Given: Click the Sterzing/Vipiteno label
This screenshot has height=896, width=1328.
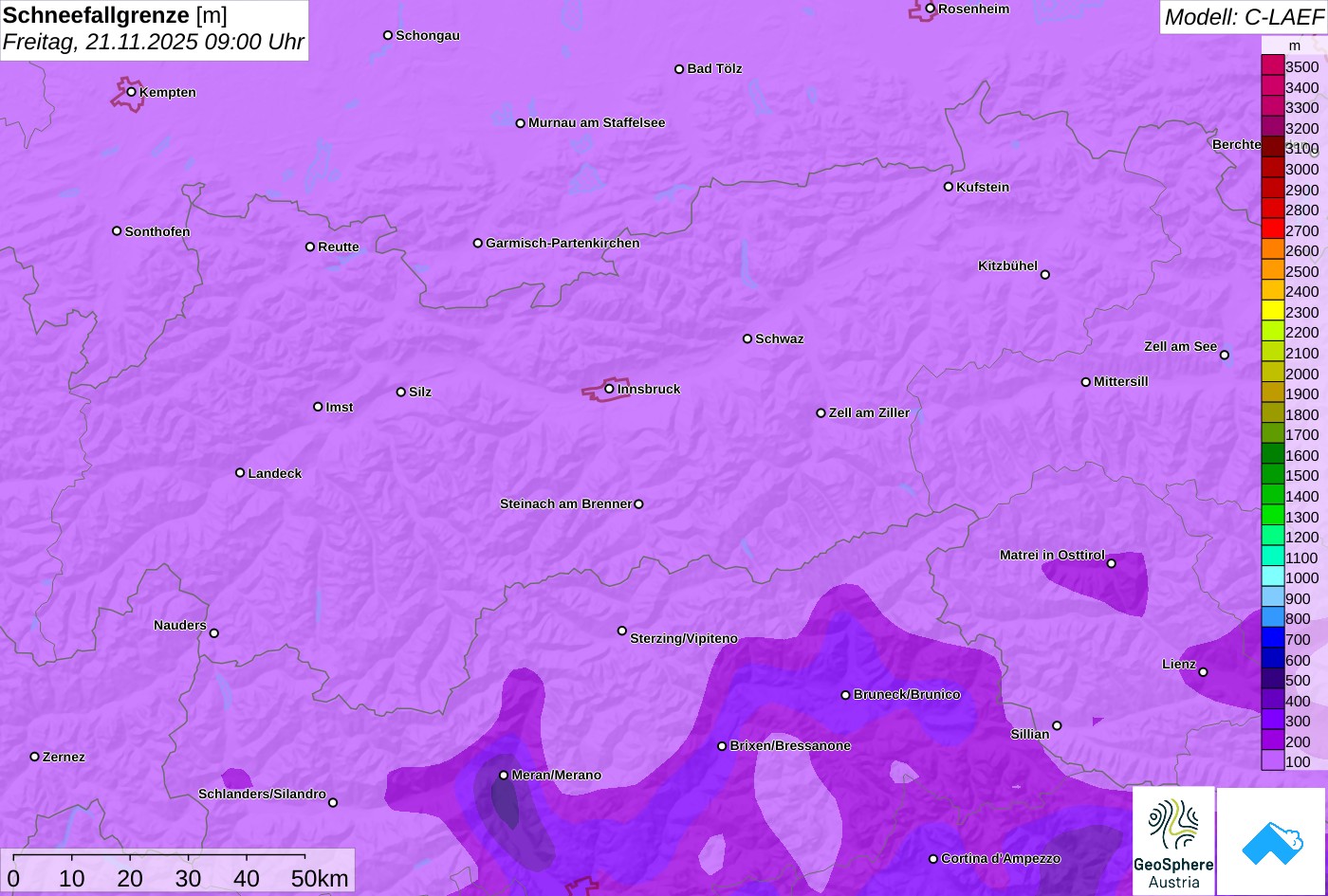Looking at the screenshot, I should coord(684,638).
